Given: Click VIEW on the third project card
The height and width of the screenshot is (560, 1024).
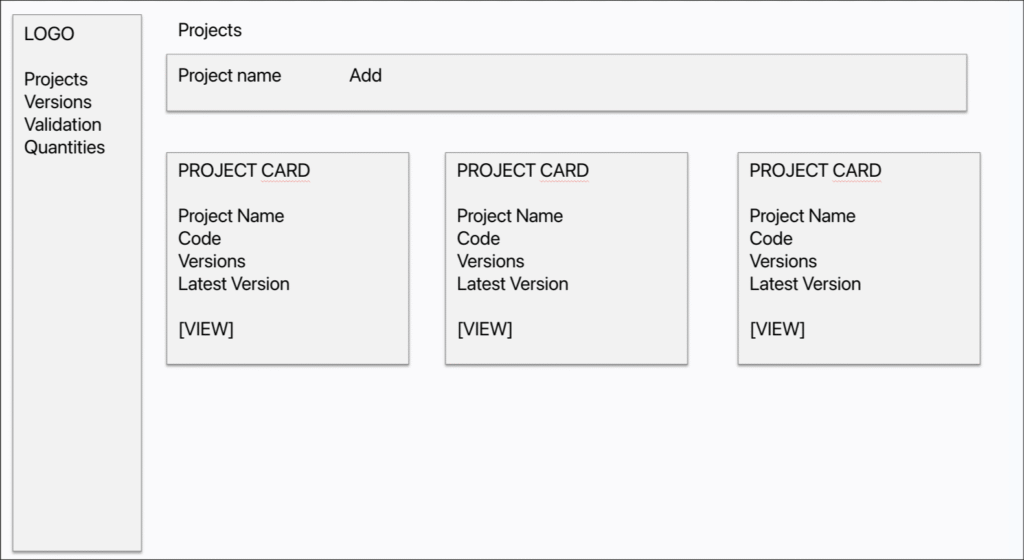Looking at the screenshot, I should [777, 329].
